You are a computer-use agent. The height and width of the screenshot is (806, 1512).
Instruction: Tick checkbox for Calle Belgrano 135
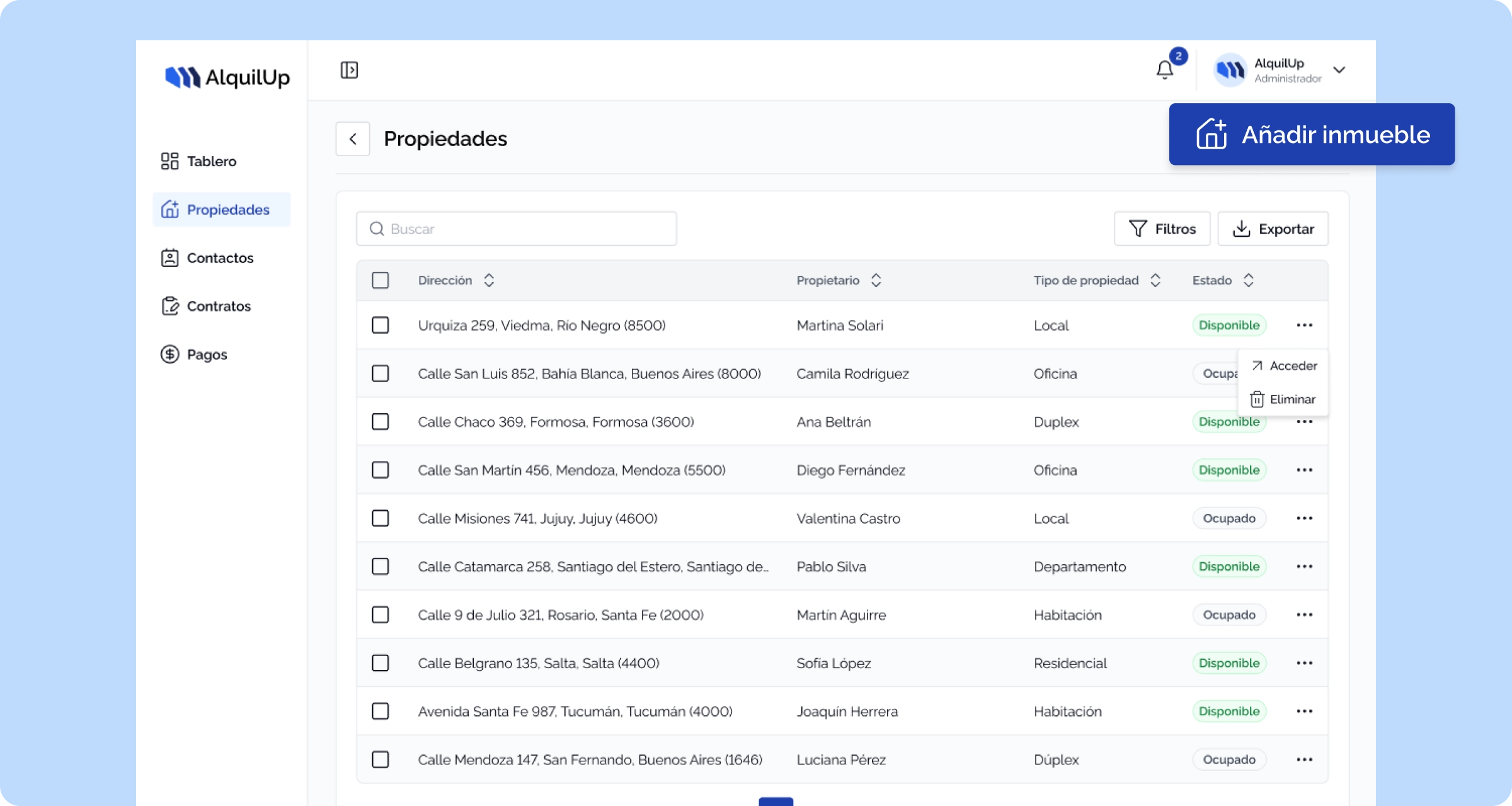(x=381, y=663)
